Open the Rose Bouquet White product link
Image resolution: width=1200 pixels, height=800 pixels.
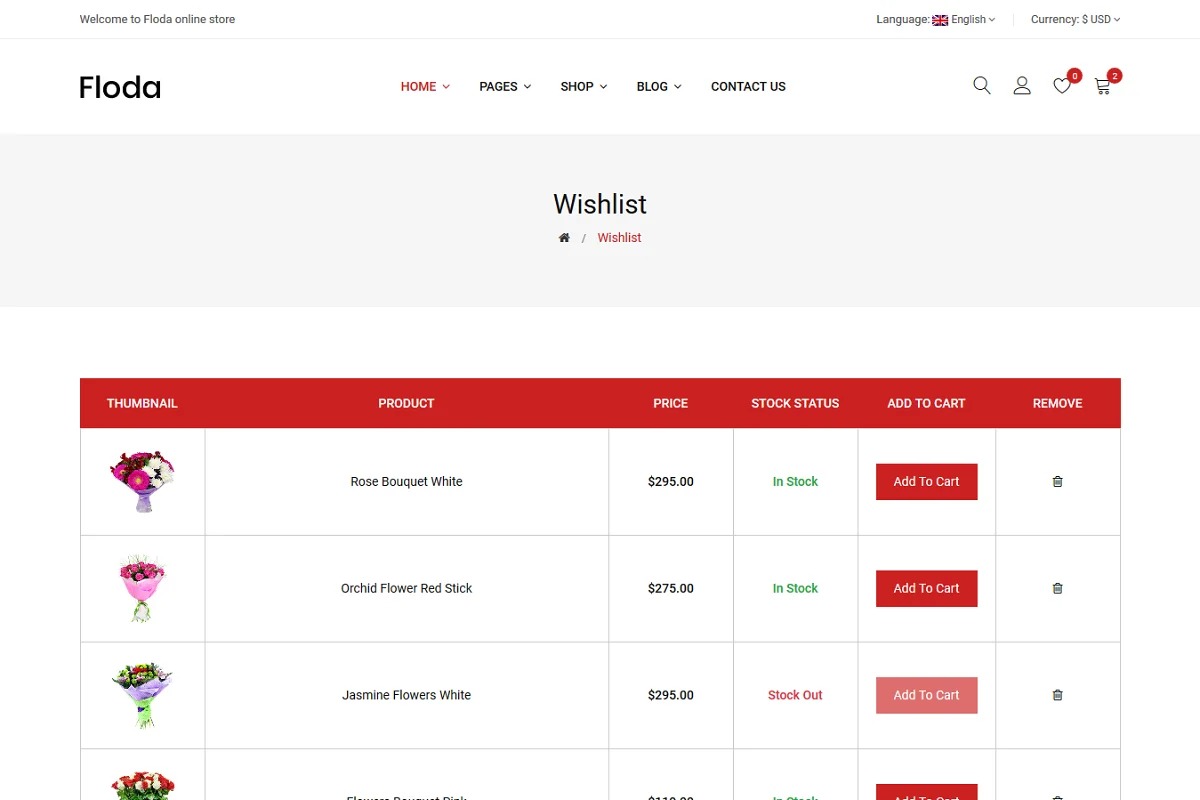point(406,482)
